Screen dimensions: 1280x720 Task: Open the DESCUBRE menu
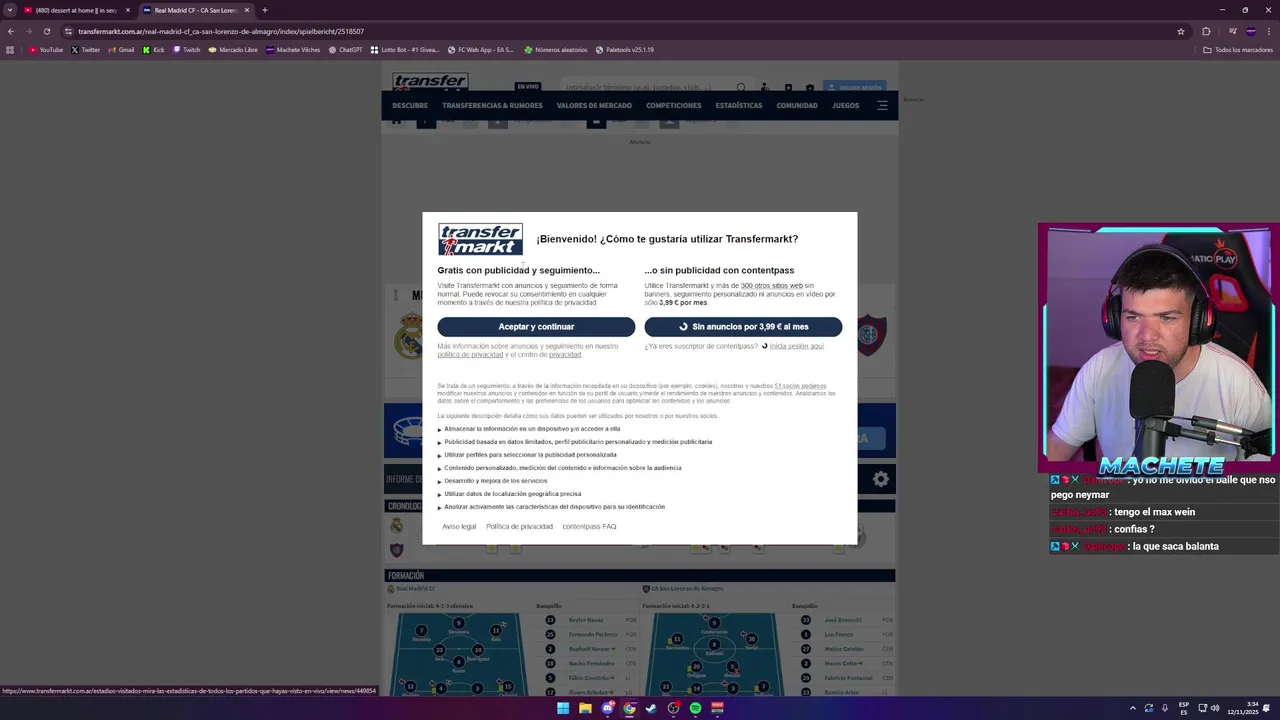click(x=410, y=105)
